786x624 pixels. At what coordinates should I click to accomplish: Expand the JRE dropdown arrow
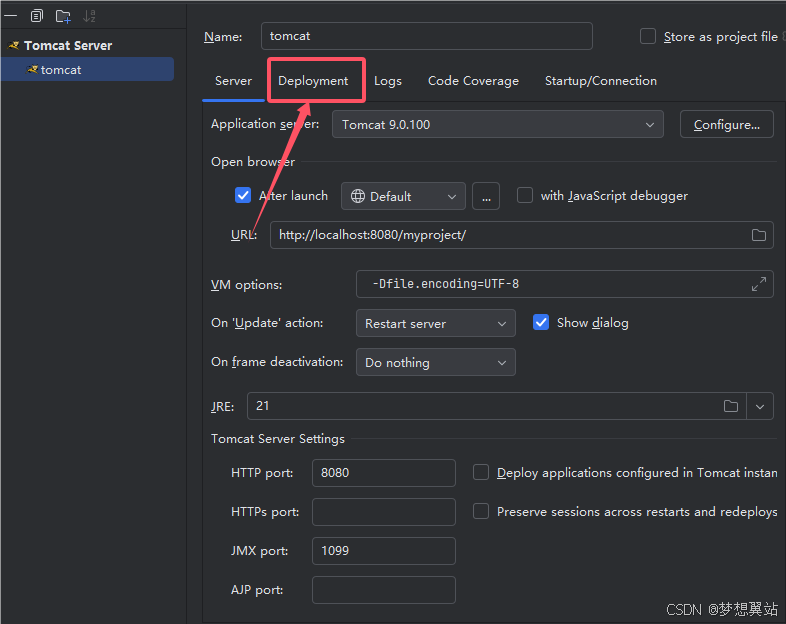(x=760, y=406)
